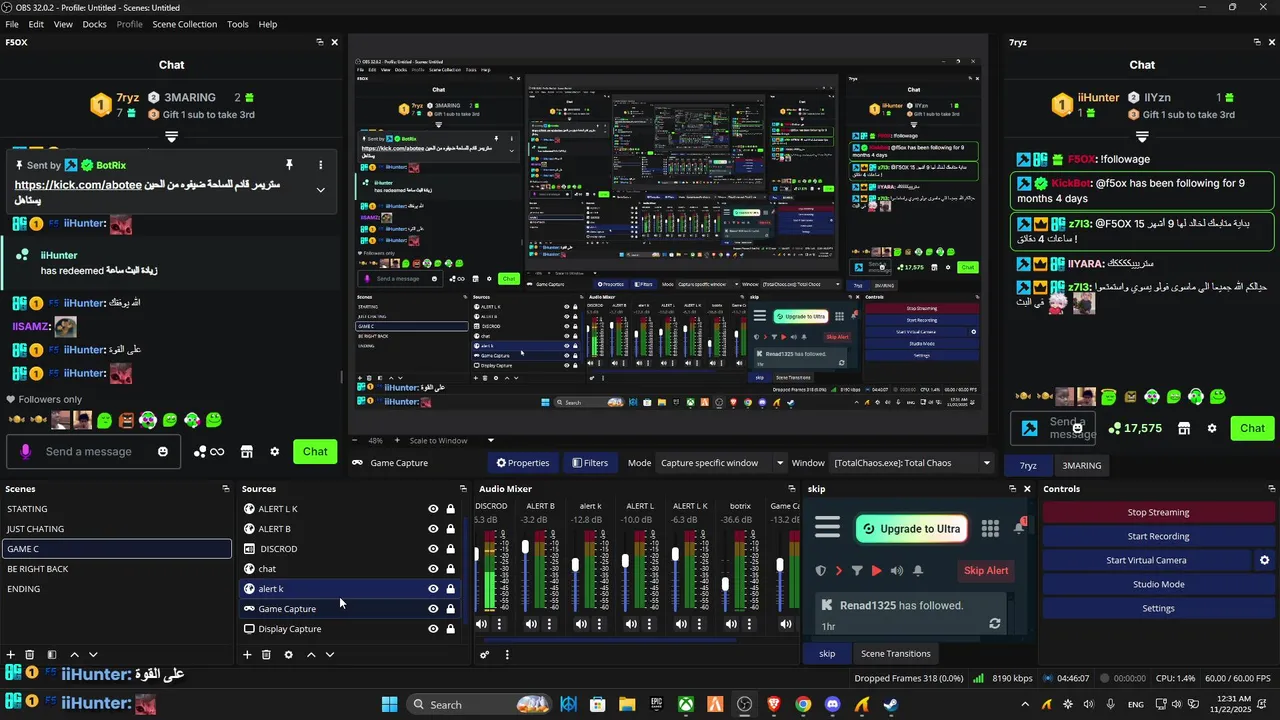Open the Capture specific window mode dropdown

[722, 463]
